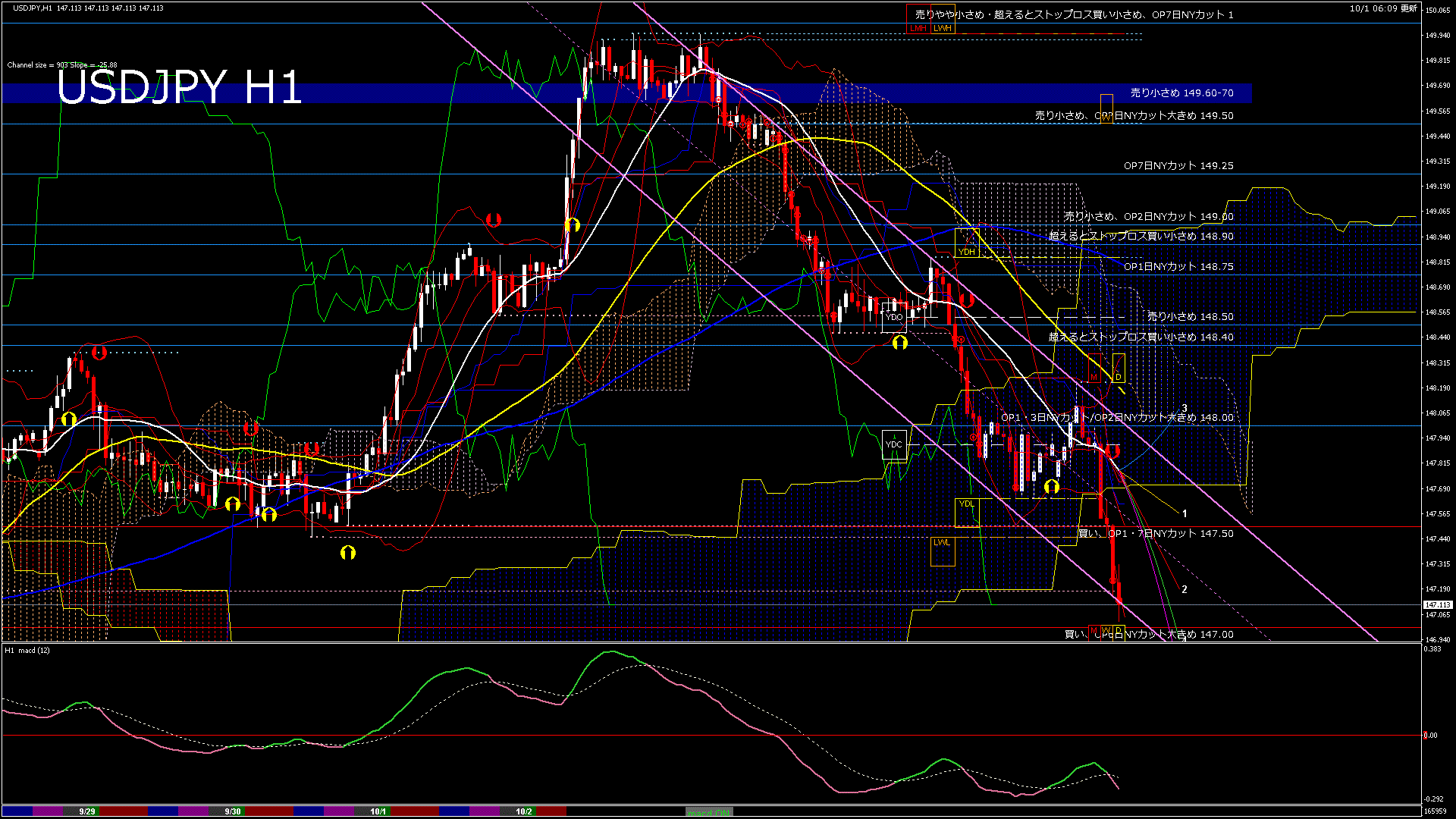Click the H1 macd (12) indicator label

[x=28, y=650]
